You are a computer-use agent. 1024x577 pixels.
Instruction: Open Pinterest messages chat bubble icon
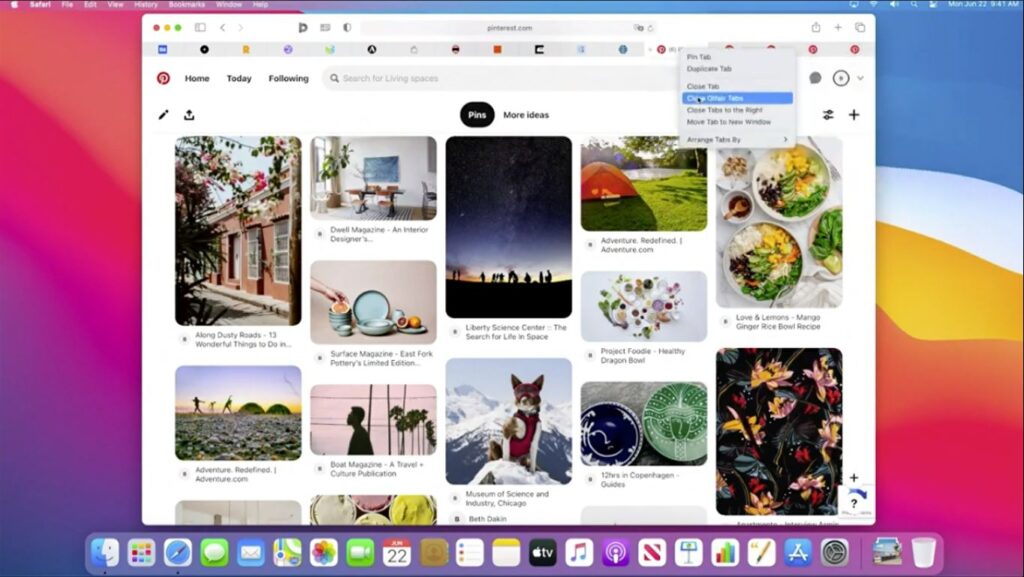click(x=815, y=78)
